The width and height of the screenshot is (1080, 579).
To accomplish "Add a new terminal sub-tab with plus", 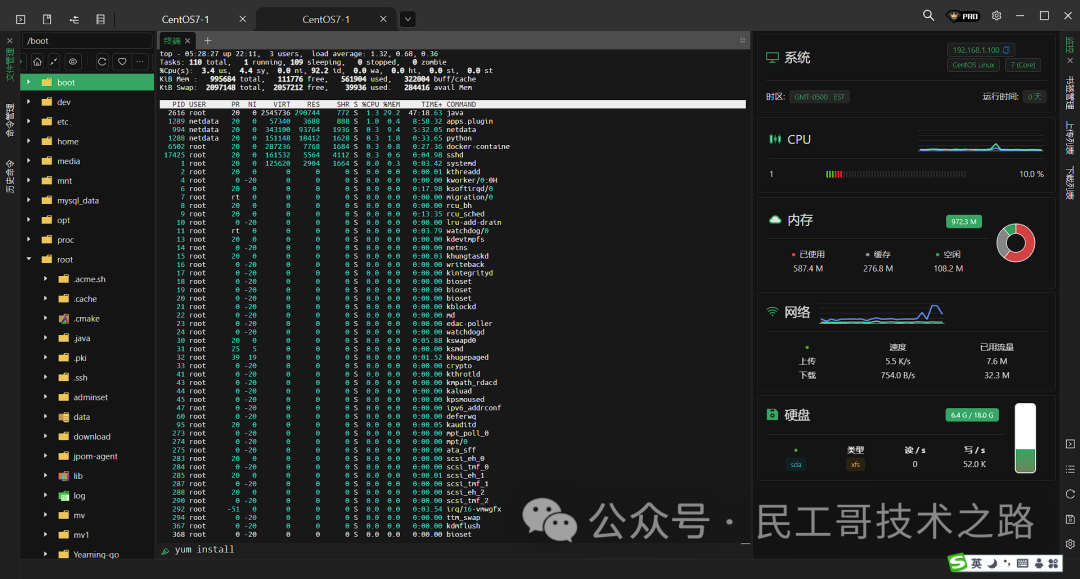I will pyautogui.click(x=207, y=41).
